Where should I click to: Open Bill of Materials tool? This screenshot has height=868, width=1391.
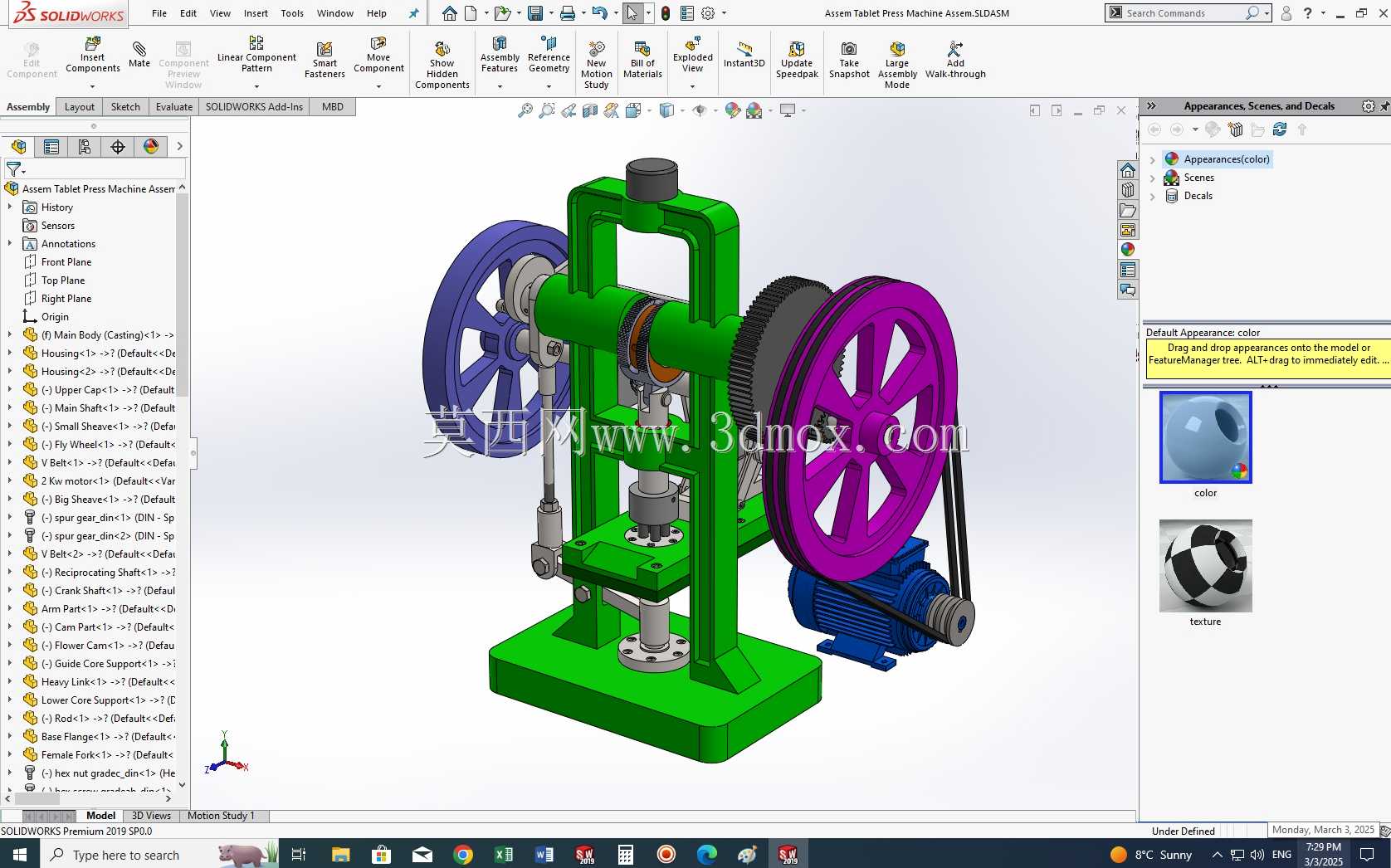(642, 60)
